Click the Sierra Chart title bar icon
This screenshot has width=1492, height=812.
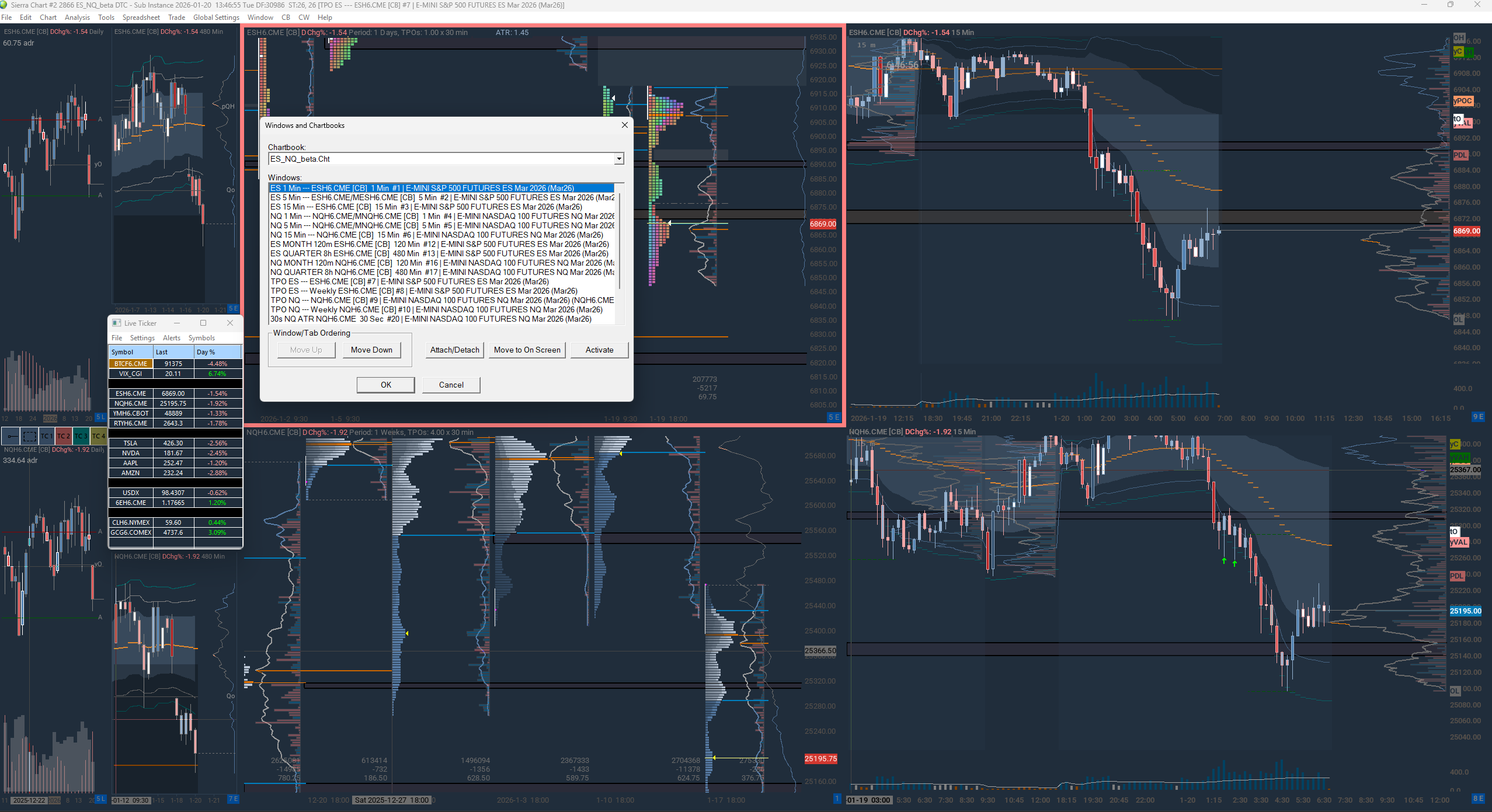pos(5,5)
